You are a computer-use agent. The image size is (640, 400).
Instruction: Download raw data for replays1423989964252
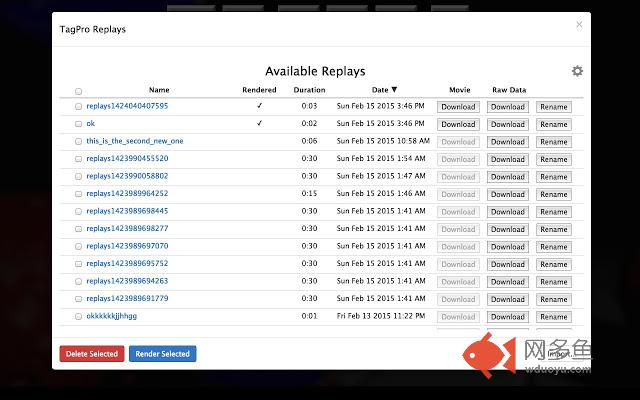[x=508, y=194]
